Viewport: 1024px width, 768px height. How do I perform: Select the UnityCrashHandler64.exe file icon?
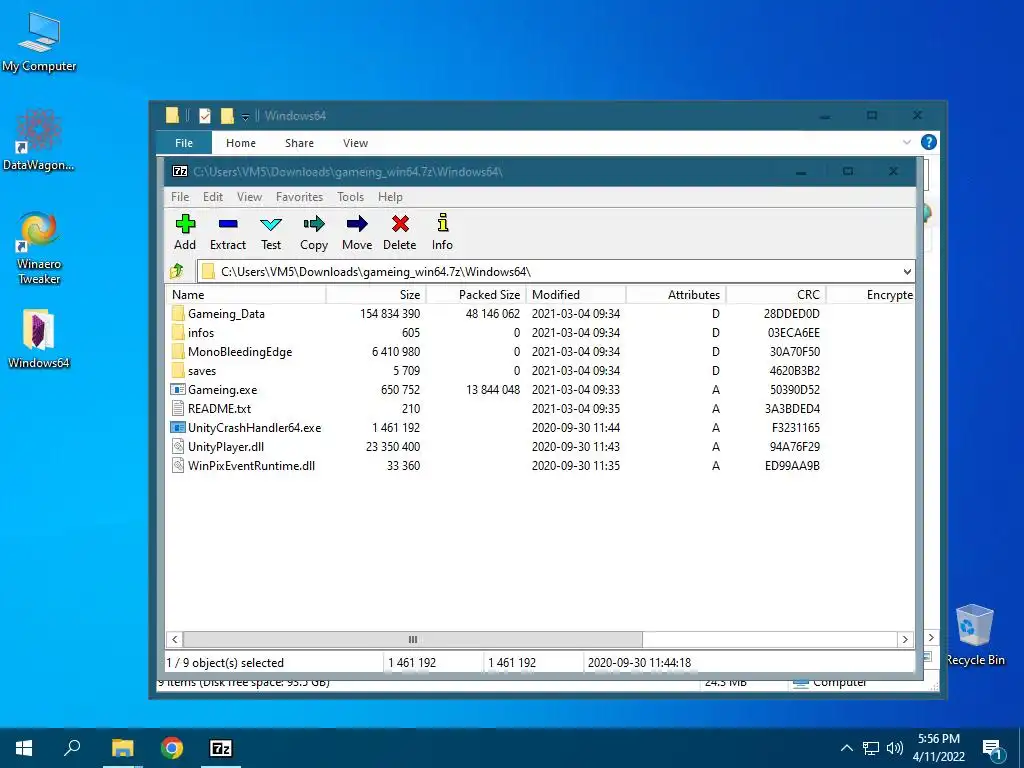click(x=178, y=427)
